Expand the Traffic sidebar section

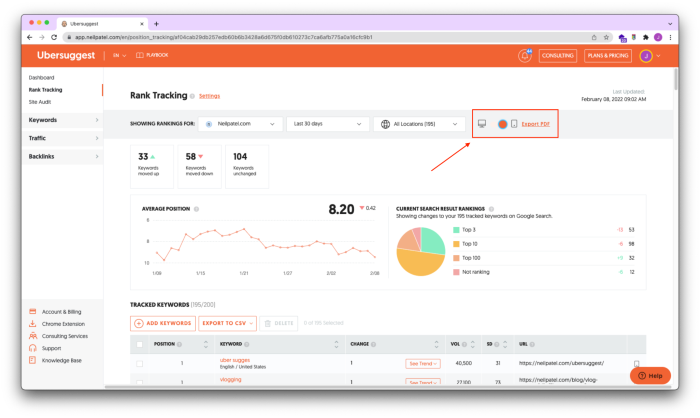63,138
